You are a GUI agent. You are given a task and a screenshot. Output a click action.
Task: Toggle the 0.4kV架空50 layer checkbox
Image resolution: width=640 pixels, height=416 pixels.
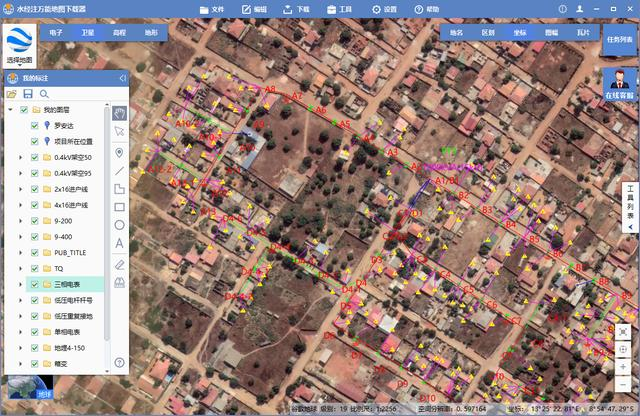[x=35, y=157]
